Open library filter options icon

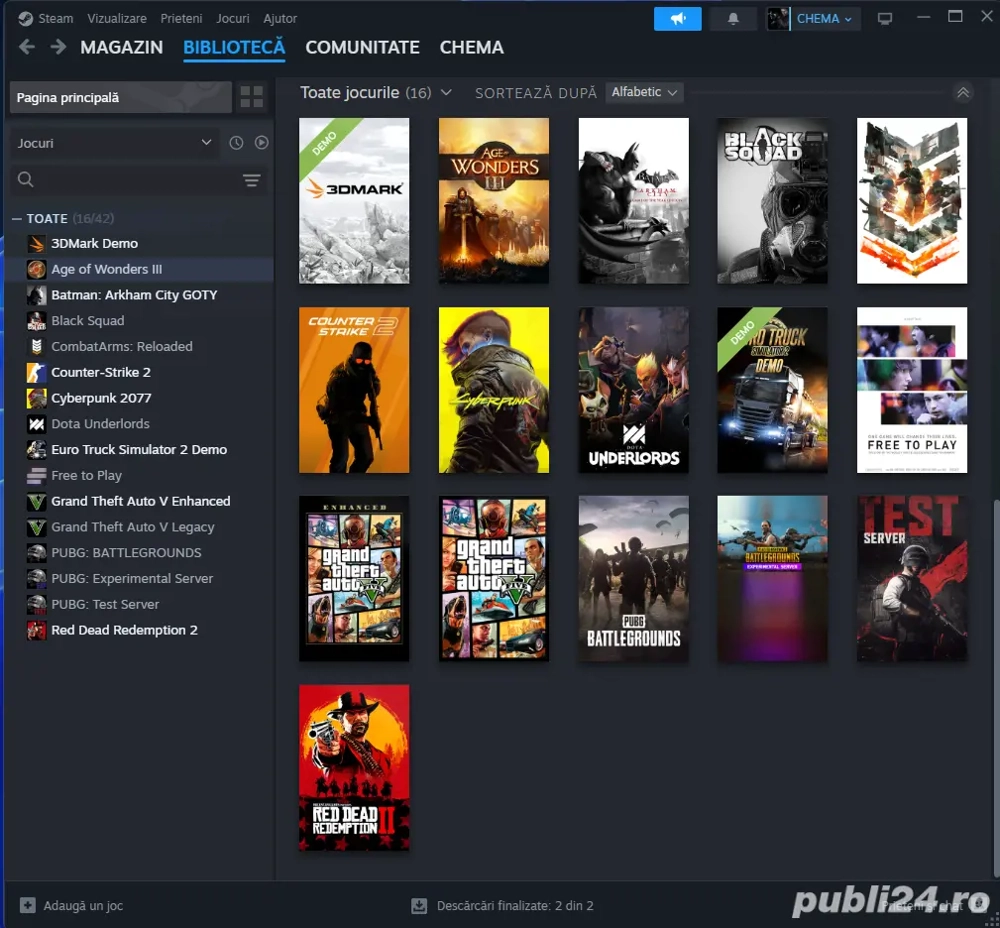click(251, 180)
